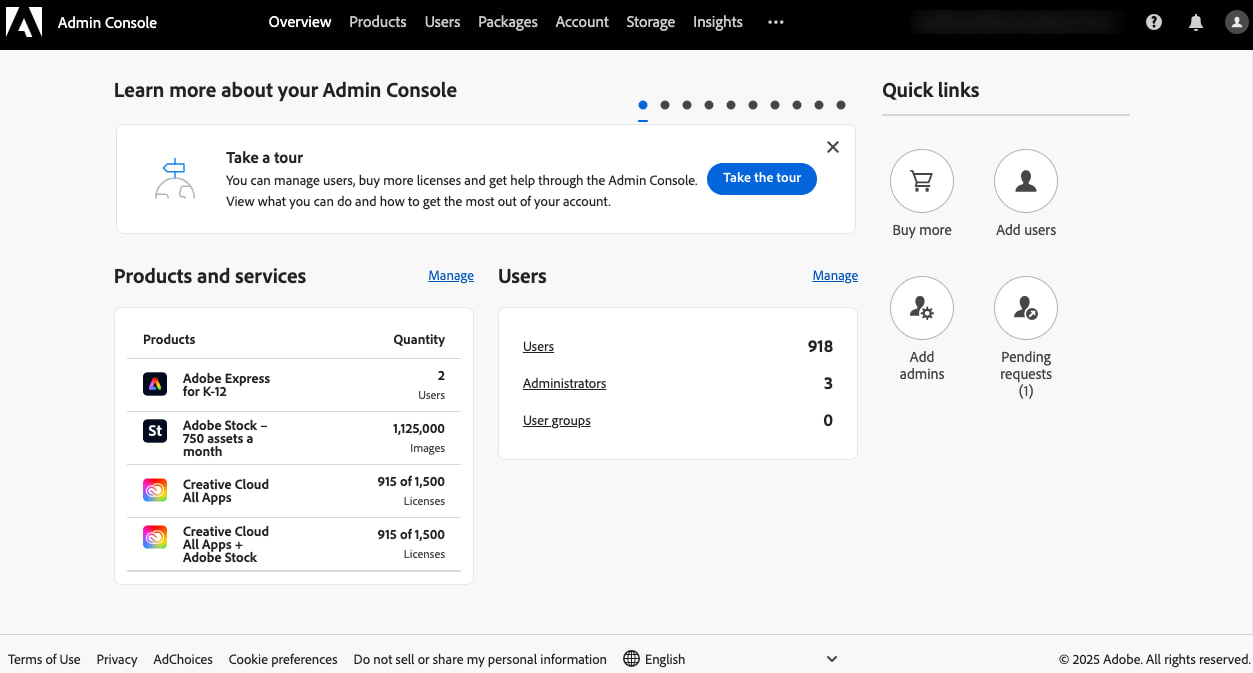Screen dimensions: 1253x673
Task: Click the Adobe logo in header
Action: pos(23,22)
